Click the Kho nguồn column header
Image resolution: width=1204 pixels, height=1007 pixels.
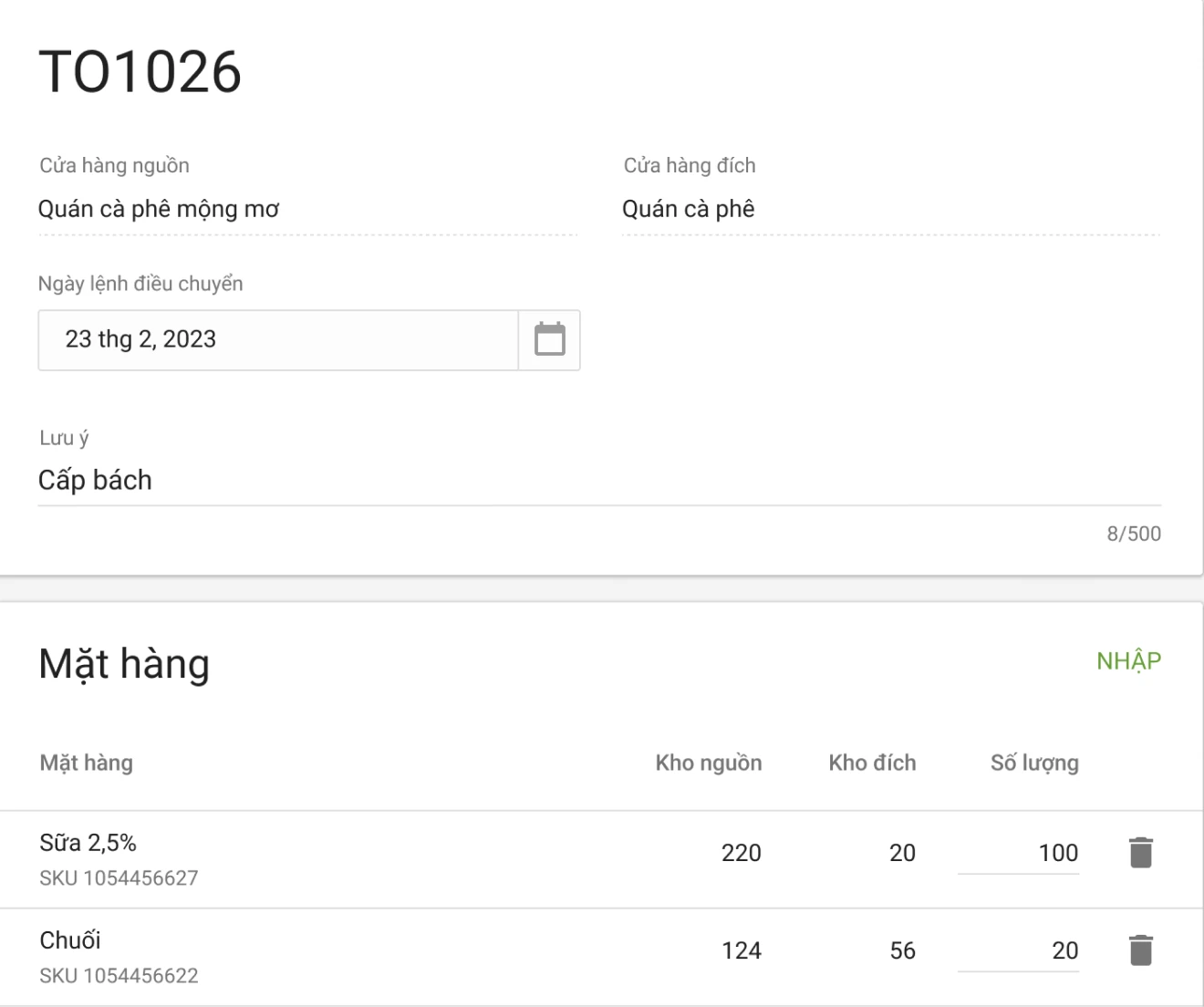[x=708, y=763]
